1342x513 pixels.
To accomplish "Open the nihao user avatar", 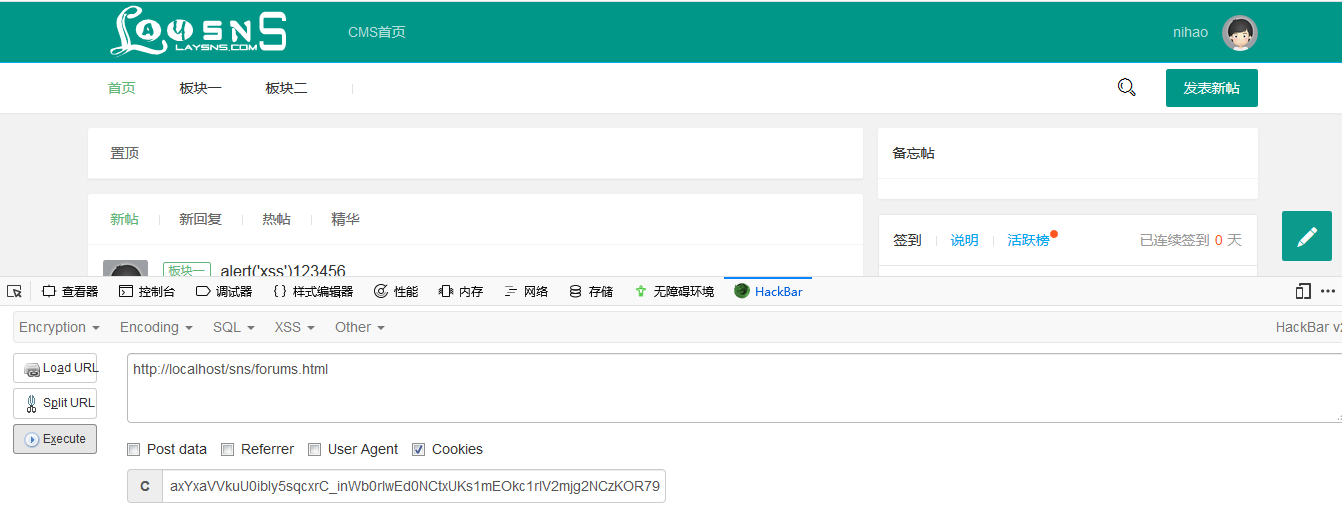I will [1240, 33].
